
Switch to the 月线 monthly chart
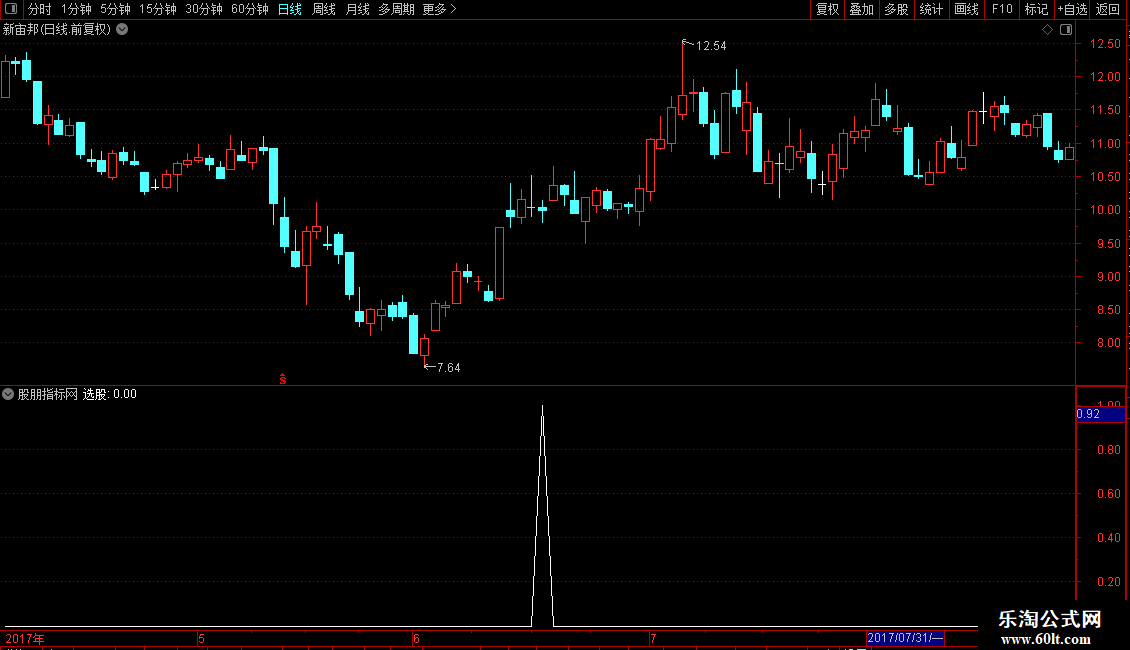click(357, 9)
